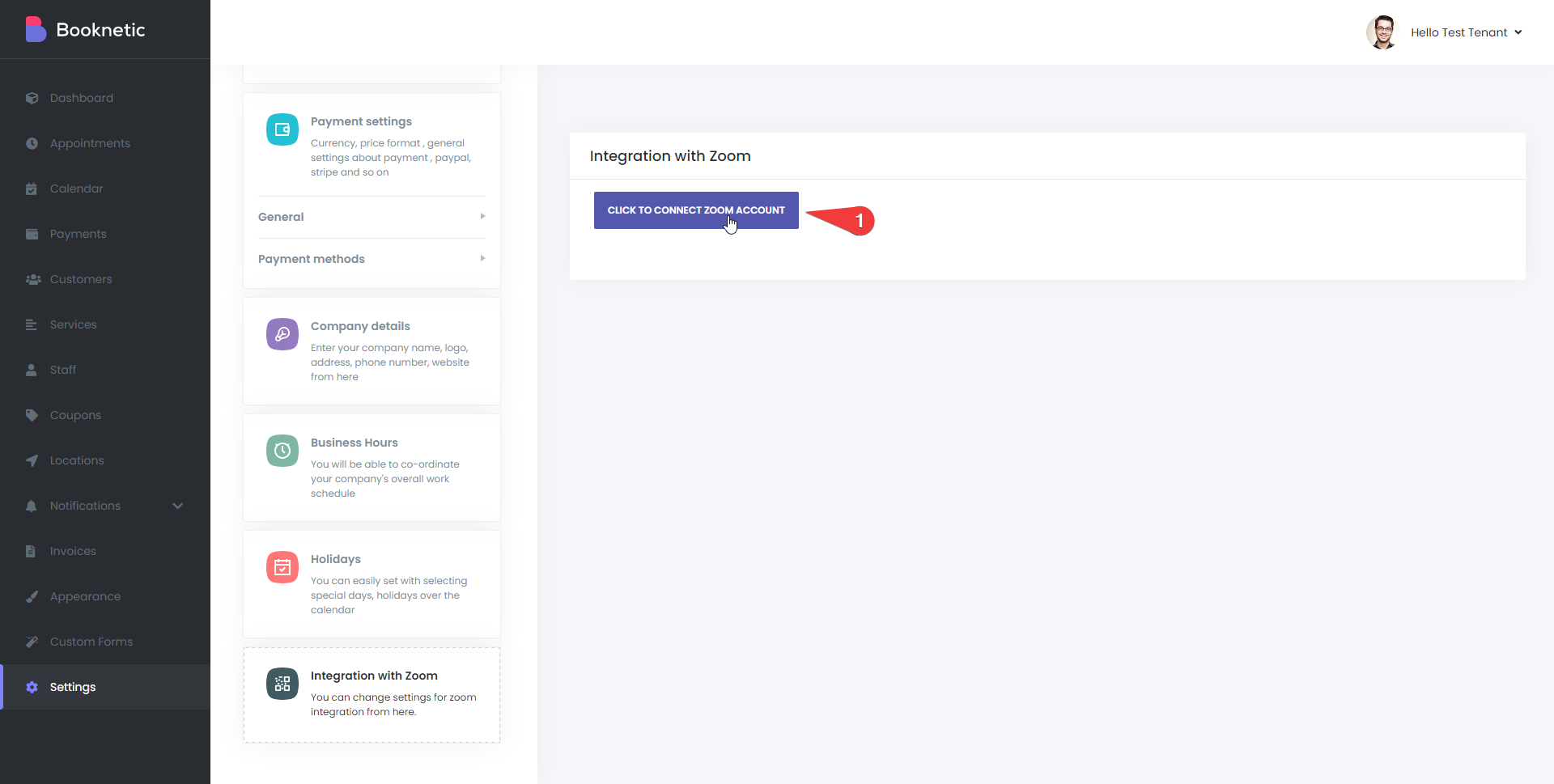Open the Staff menu entry
Screen dimensions: 1554x784
pyautogui.click(x=105, y=370)
